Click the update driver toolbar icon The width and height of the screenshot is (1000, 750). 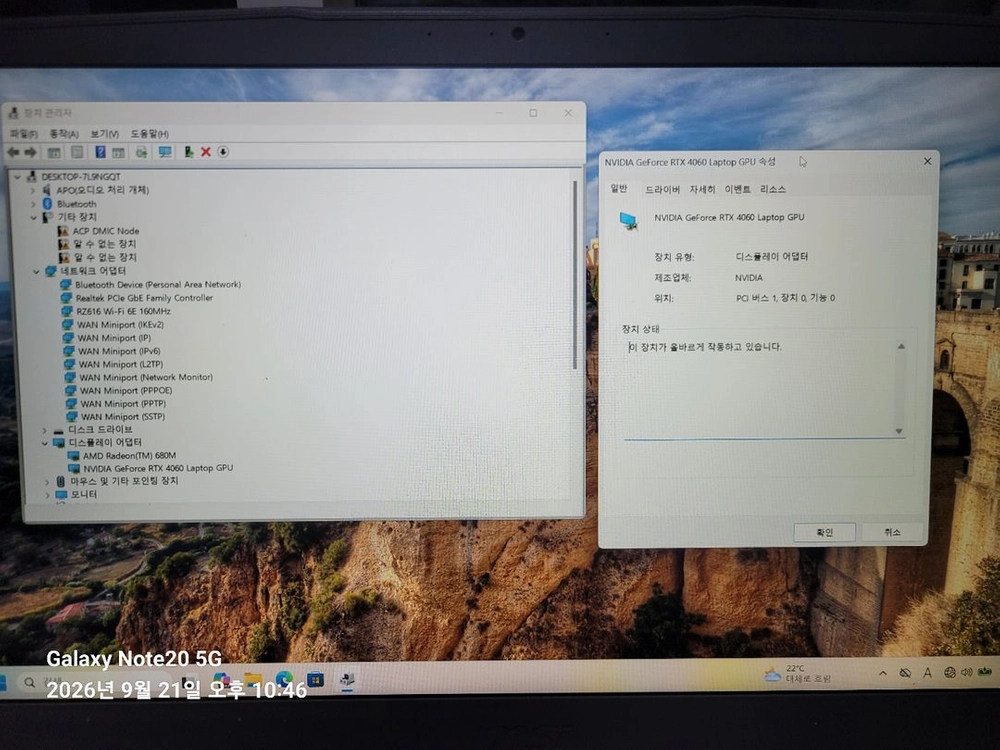[142, 152]
